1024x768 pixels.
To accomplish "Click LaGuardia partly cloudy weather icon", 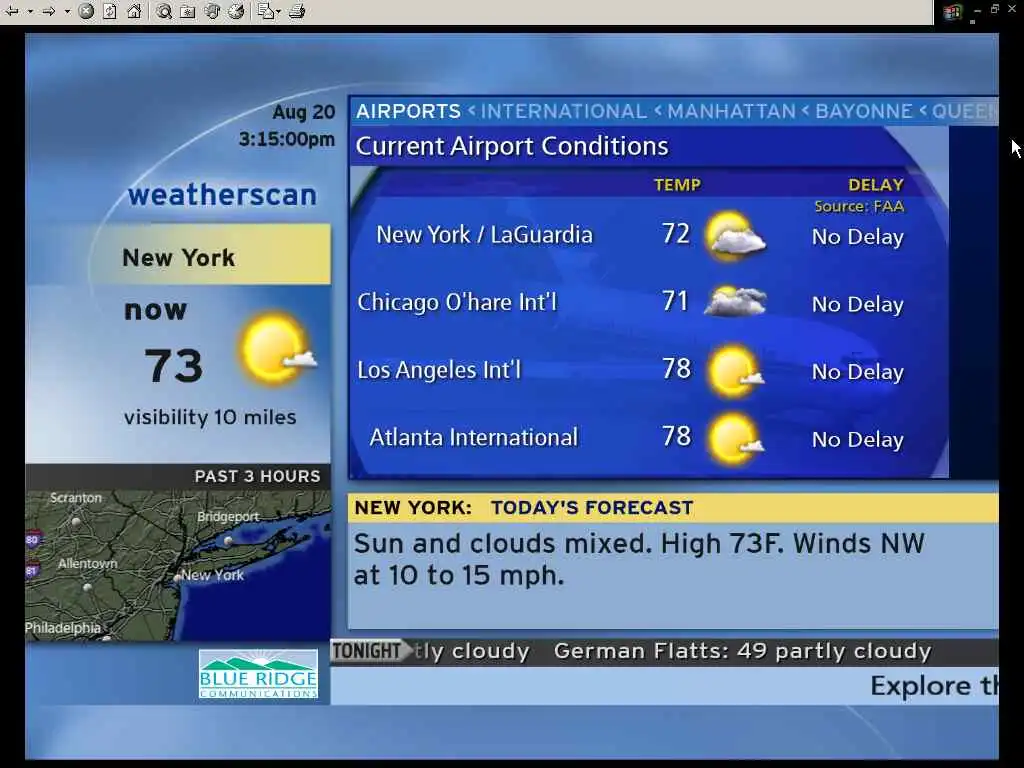I will (735, 235).
